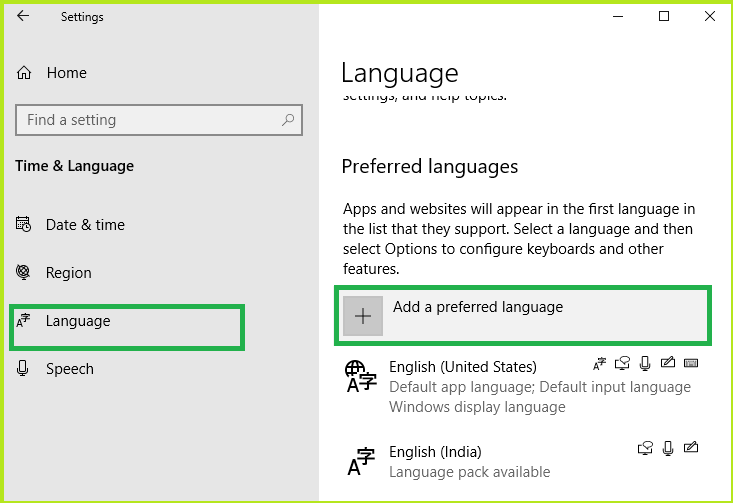
Task: Click the back arrow in Settings
Action: (23, 16)
